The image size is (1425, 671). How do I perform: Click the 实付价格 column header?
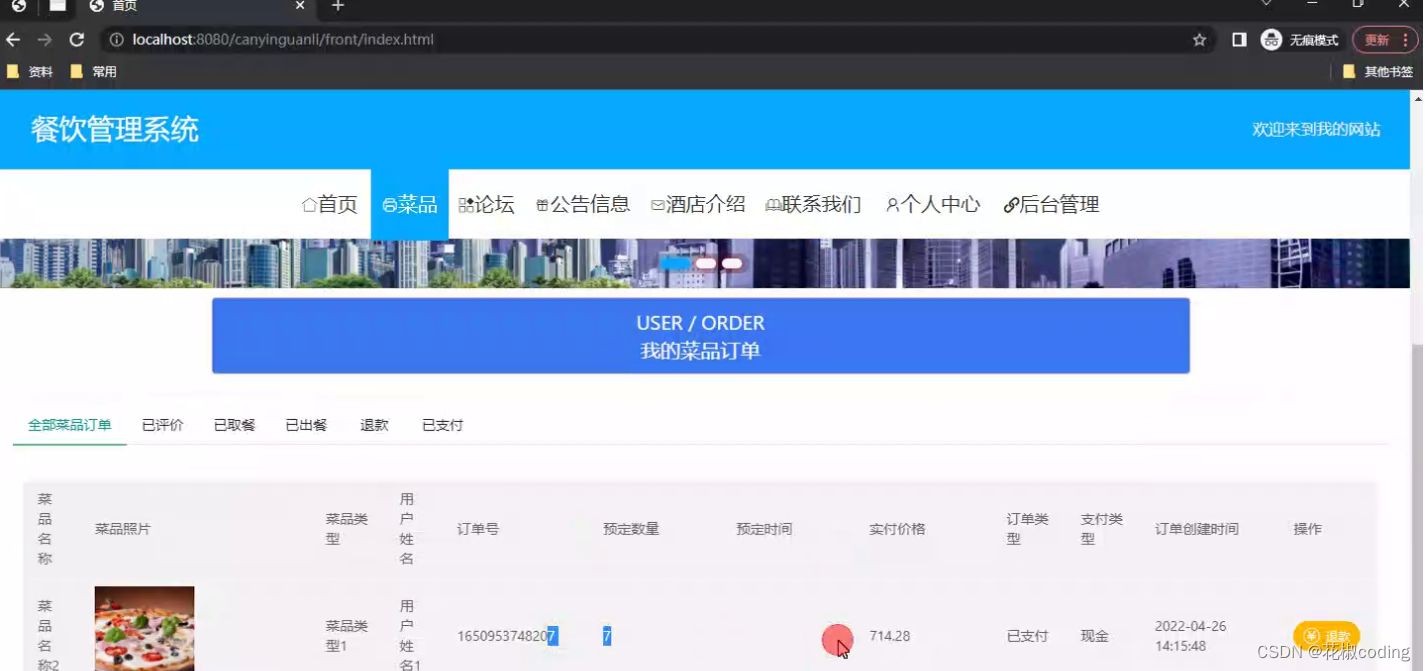(x=897, y=529)
